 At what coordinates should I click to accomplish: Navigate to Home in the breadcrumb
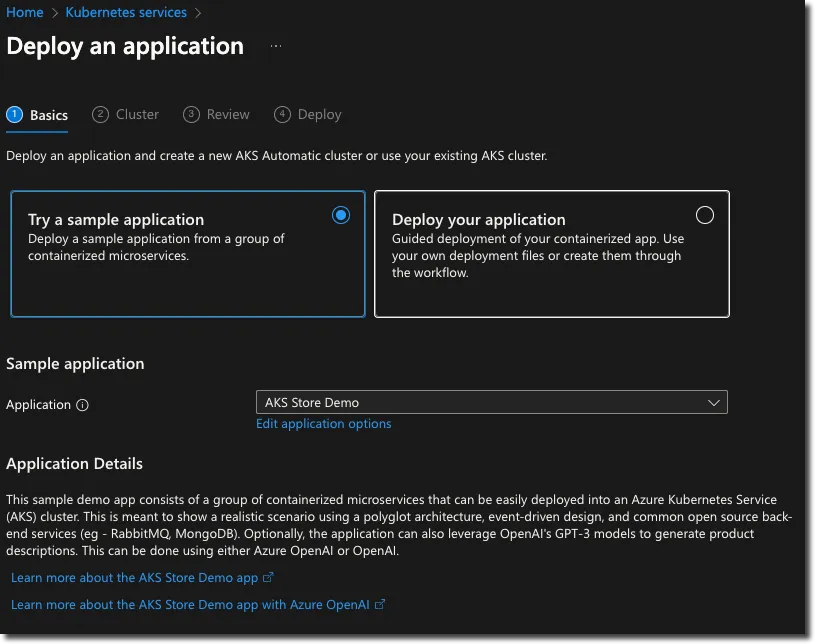click(x=25, y=12)
